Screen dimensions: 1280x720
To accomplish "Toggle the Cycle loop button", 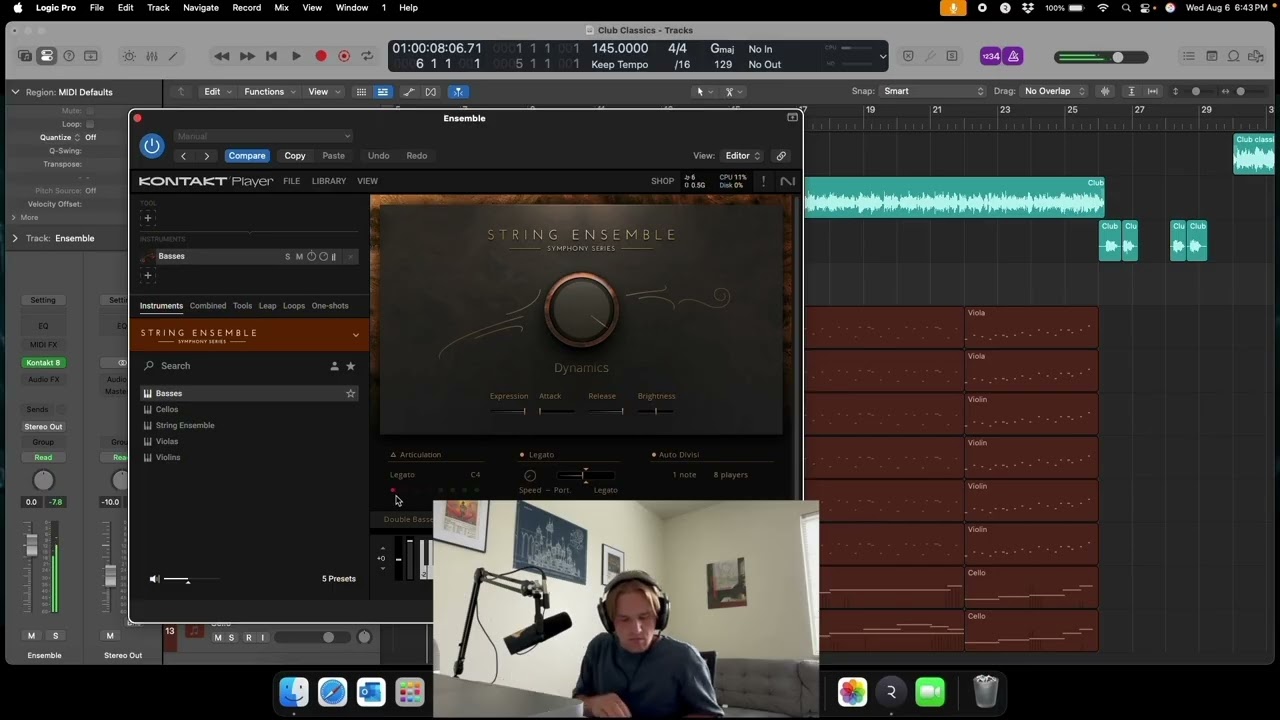I will pyautogui.click(x=367, y=56).
